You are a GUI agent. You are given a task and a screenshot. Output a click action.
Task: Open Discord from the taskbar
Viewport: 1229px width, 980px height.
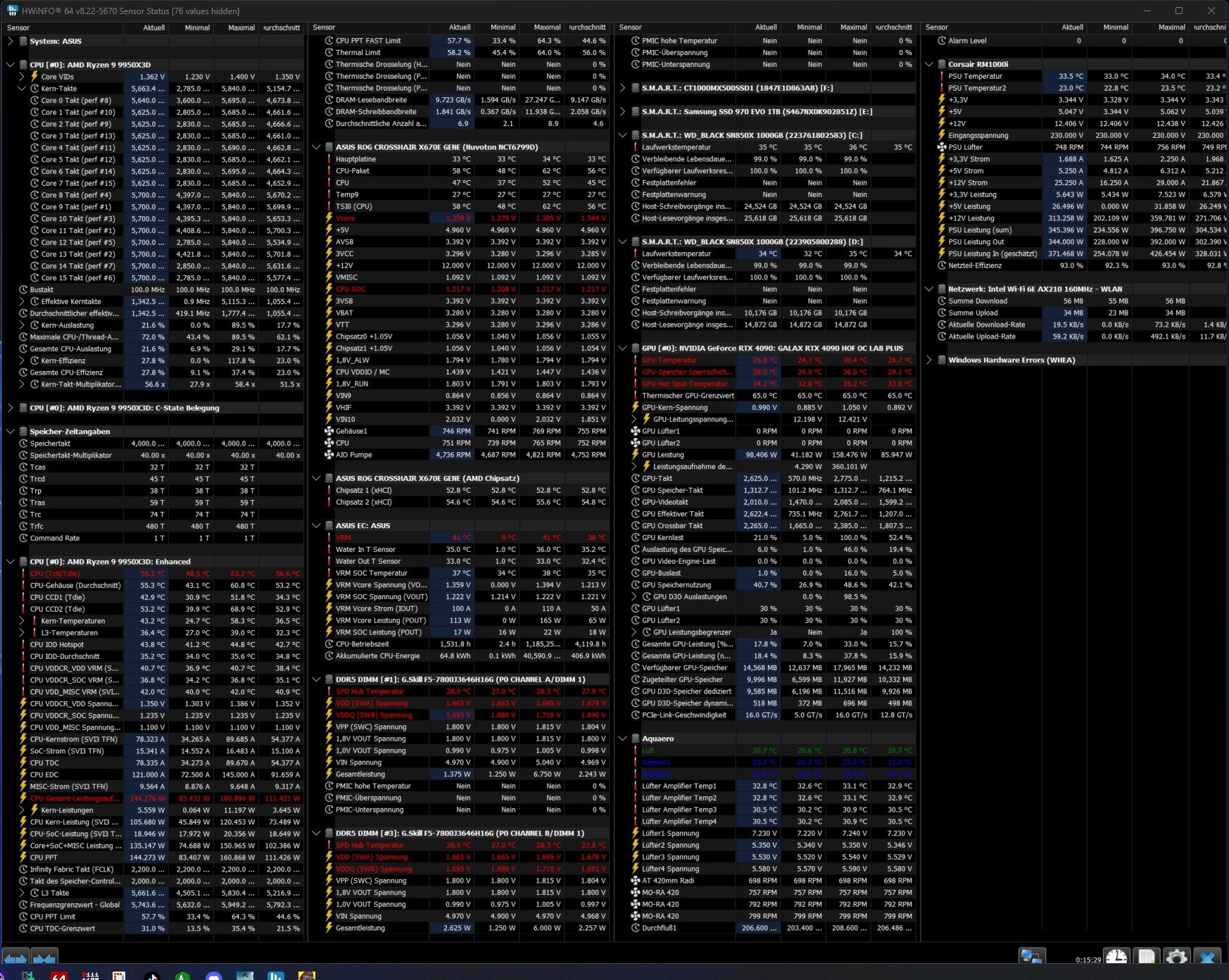pyautogui.click(x=213, y=976)
